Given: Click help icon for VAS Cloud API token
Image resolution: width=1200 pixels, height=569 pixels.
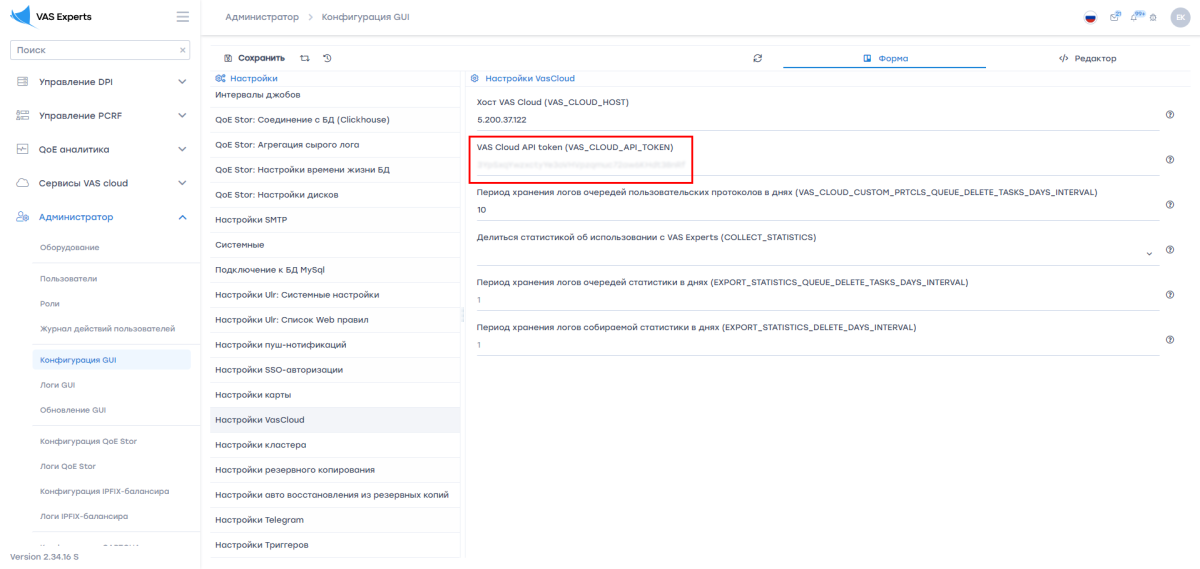Looking at the screenshot, I should (1170, 160).
